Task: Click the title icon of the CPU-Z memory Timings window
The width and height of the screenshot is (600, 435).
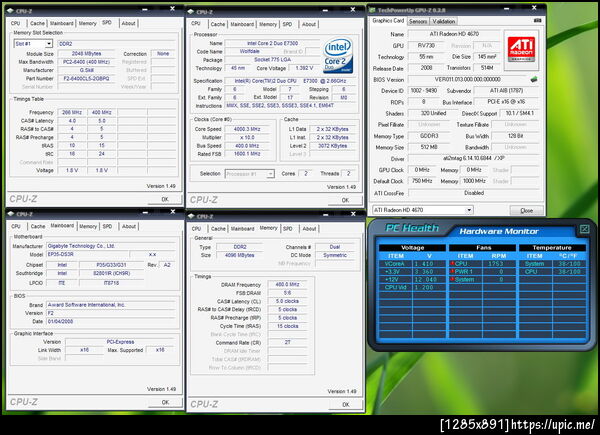Action: (x=191, y=216)
